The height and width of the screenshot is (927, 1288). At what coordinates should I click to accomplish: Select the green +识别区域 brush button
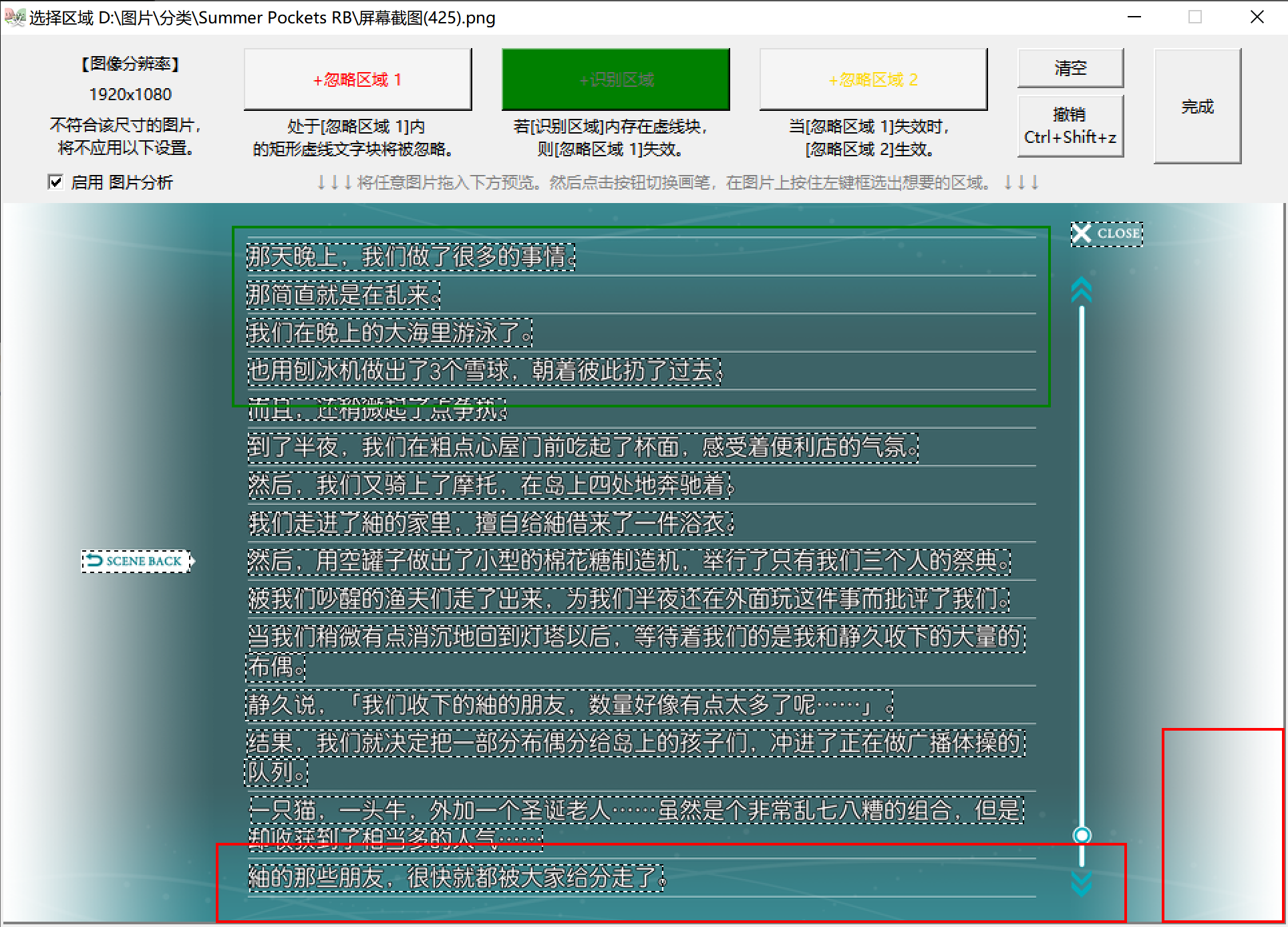pyautogui.click(x=615, y=79)
